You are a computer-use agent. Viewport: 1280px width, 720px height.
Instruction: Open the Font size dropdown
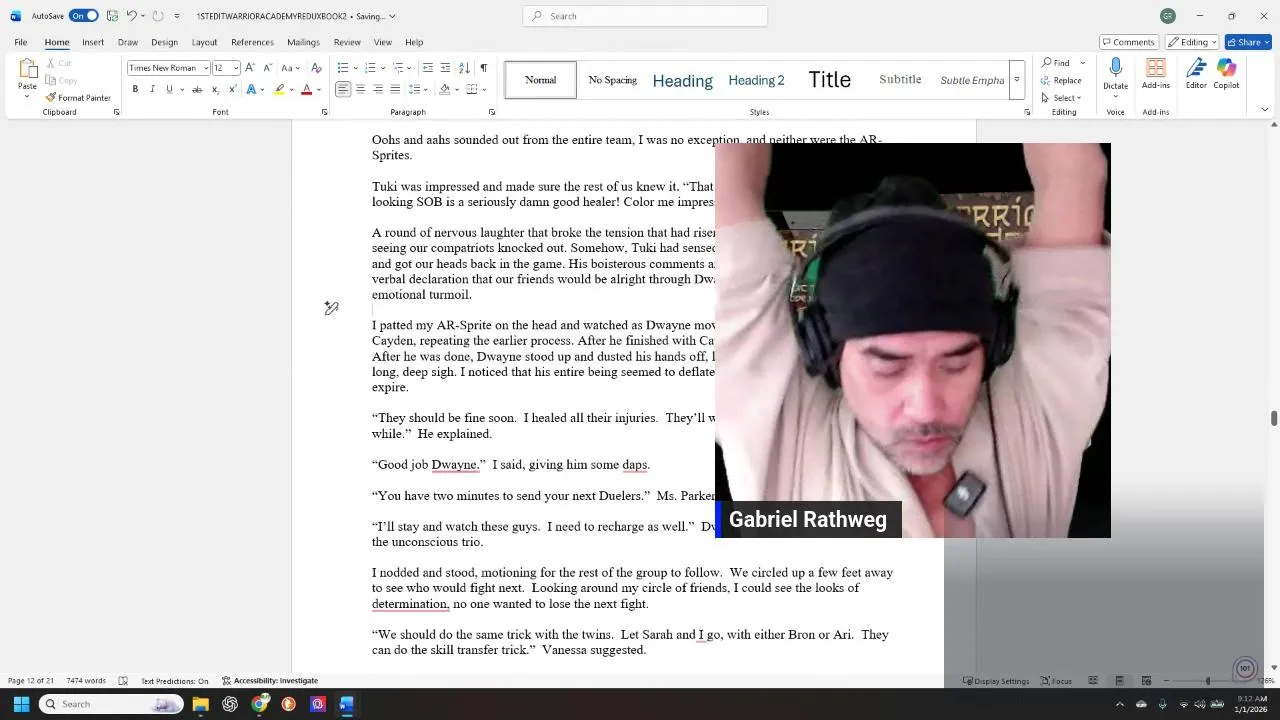(235, 68)
